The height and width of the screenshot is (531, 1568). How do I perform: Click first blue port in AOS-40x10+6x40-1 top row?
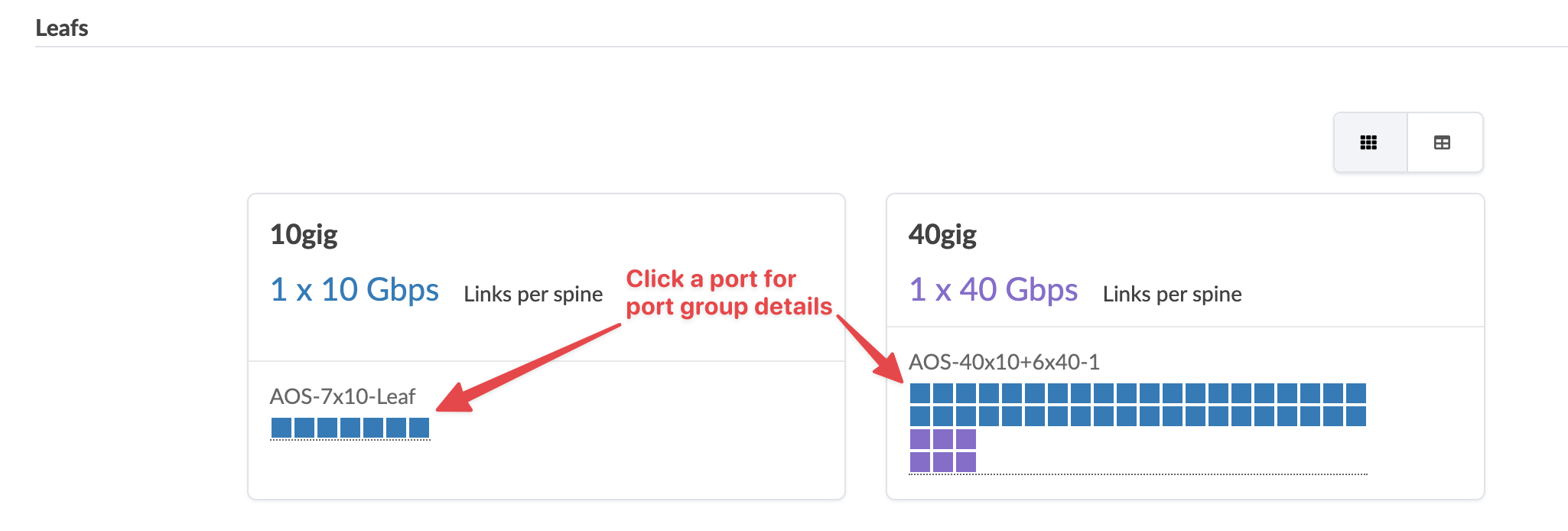920,393
